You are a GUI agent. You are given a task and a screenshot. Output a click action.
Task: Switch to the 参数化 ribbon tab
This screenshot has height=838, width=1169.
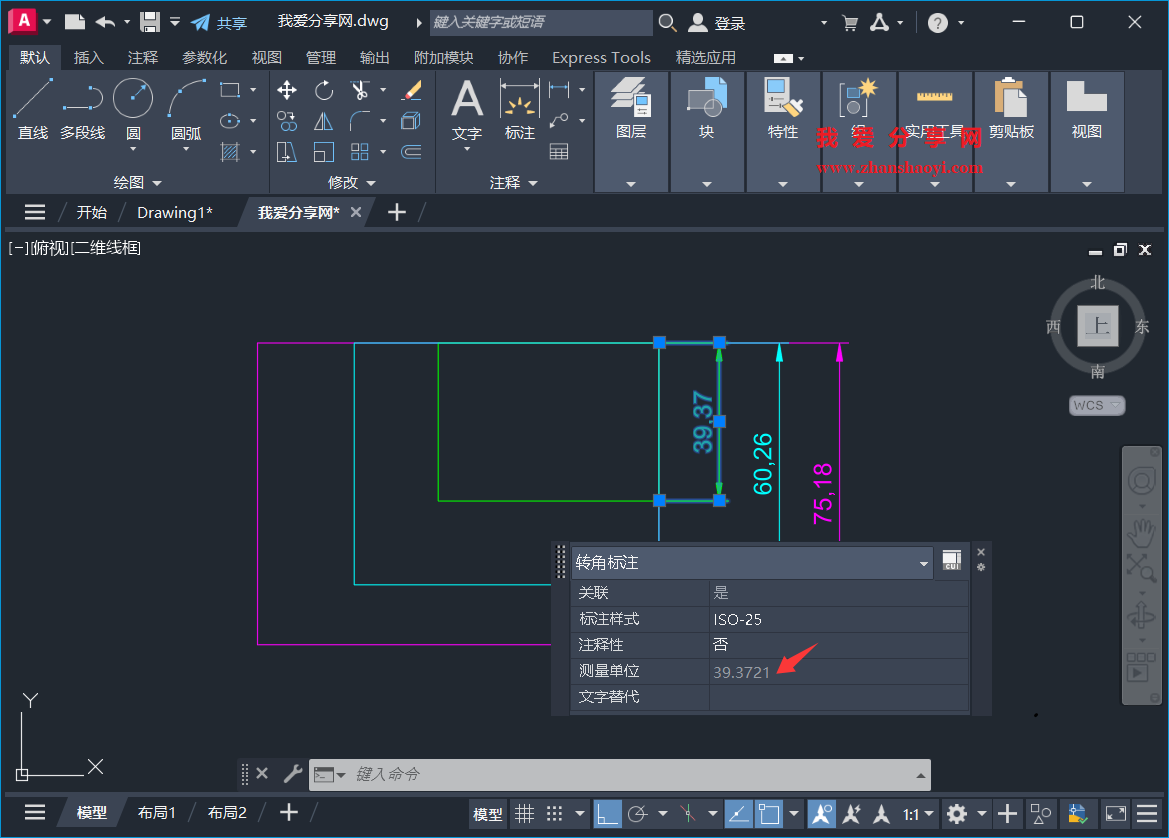(x=205, y=57)
